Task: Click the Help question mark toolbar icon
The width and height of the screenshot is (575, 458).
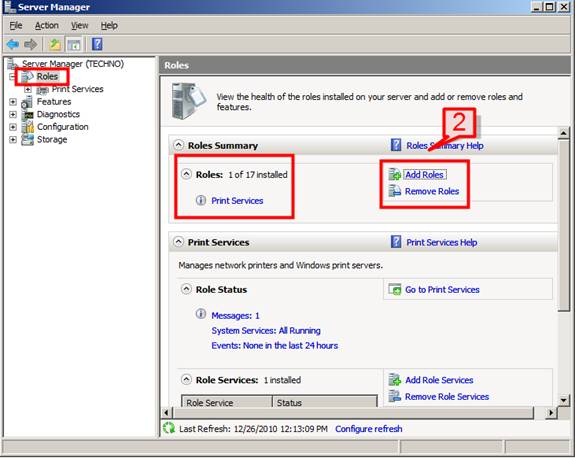Action: click(x=97, y=44)
